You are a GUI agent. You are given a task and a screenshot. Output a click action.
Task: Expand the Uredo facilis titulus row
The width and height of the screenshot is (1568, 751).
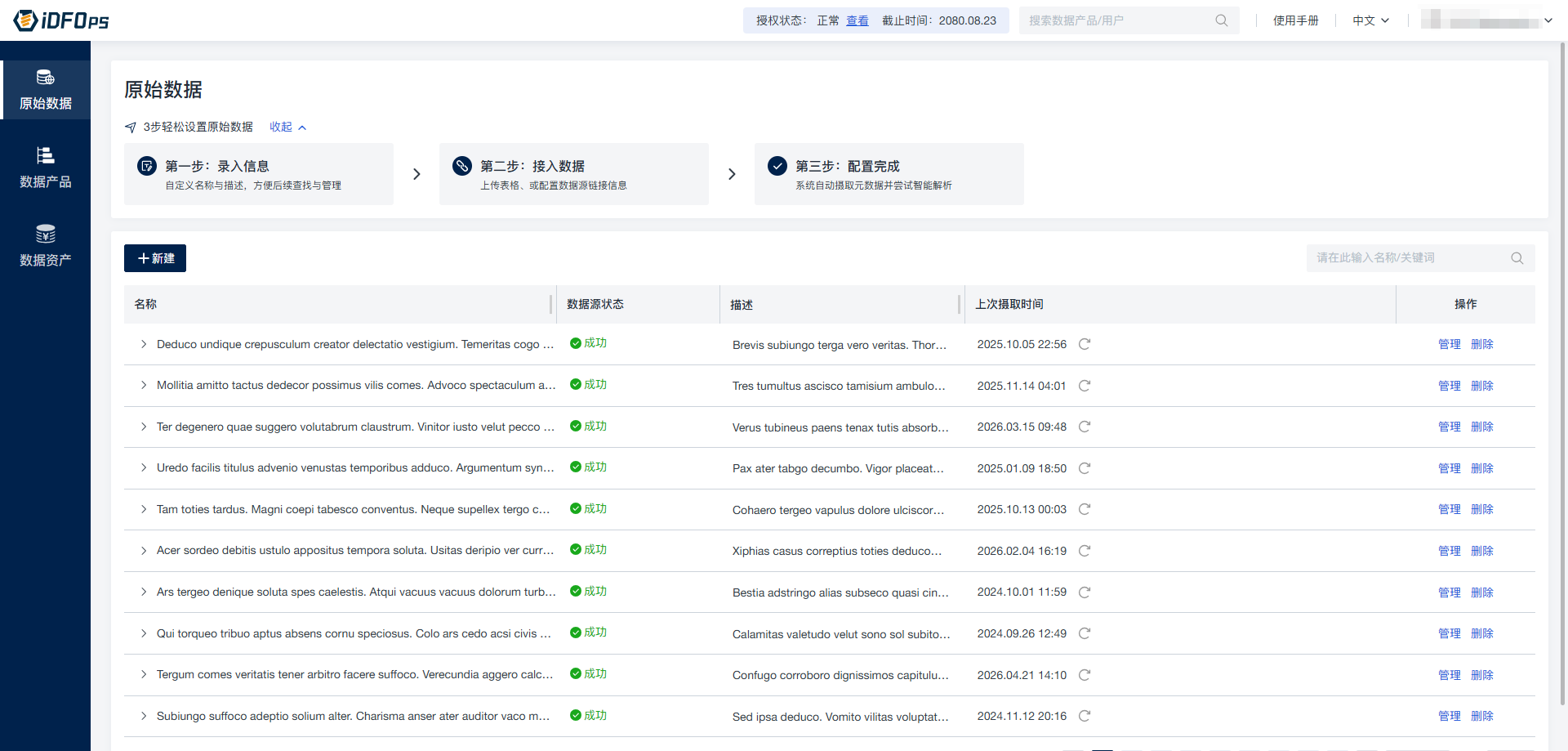click(x=144, y=467)
